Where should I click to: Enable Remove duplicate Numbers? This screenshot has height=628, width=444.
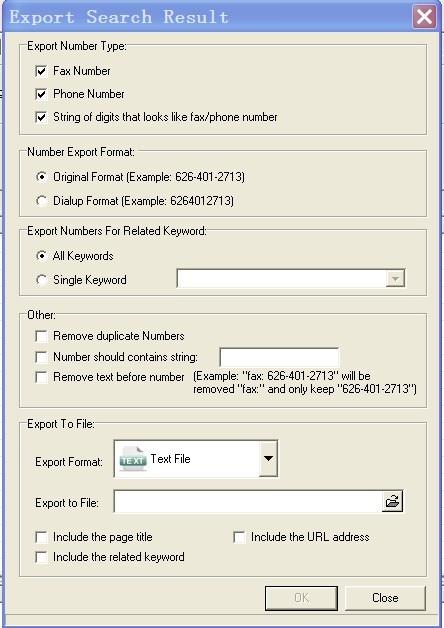41,336
